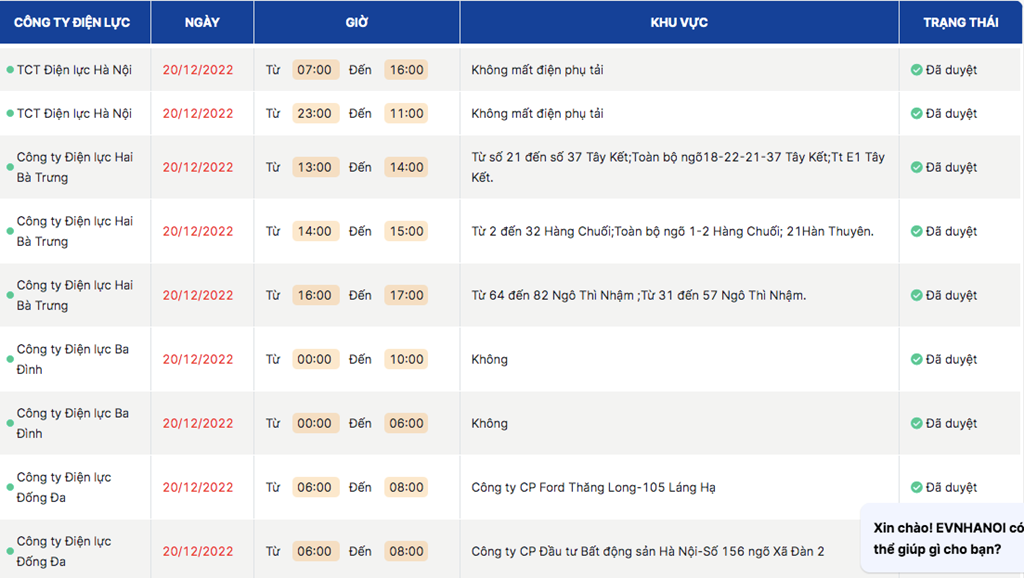This screenshot has width=1024, height=578.
Task: Click approved check icon for Ba Đình 10:00 row
Action: point(916,359)
